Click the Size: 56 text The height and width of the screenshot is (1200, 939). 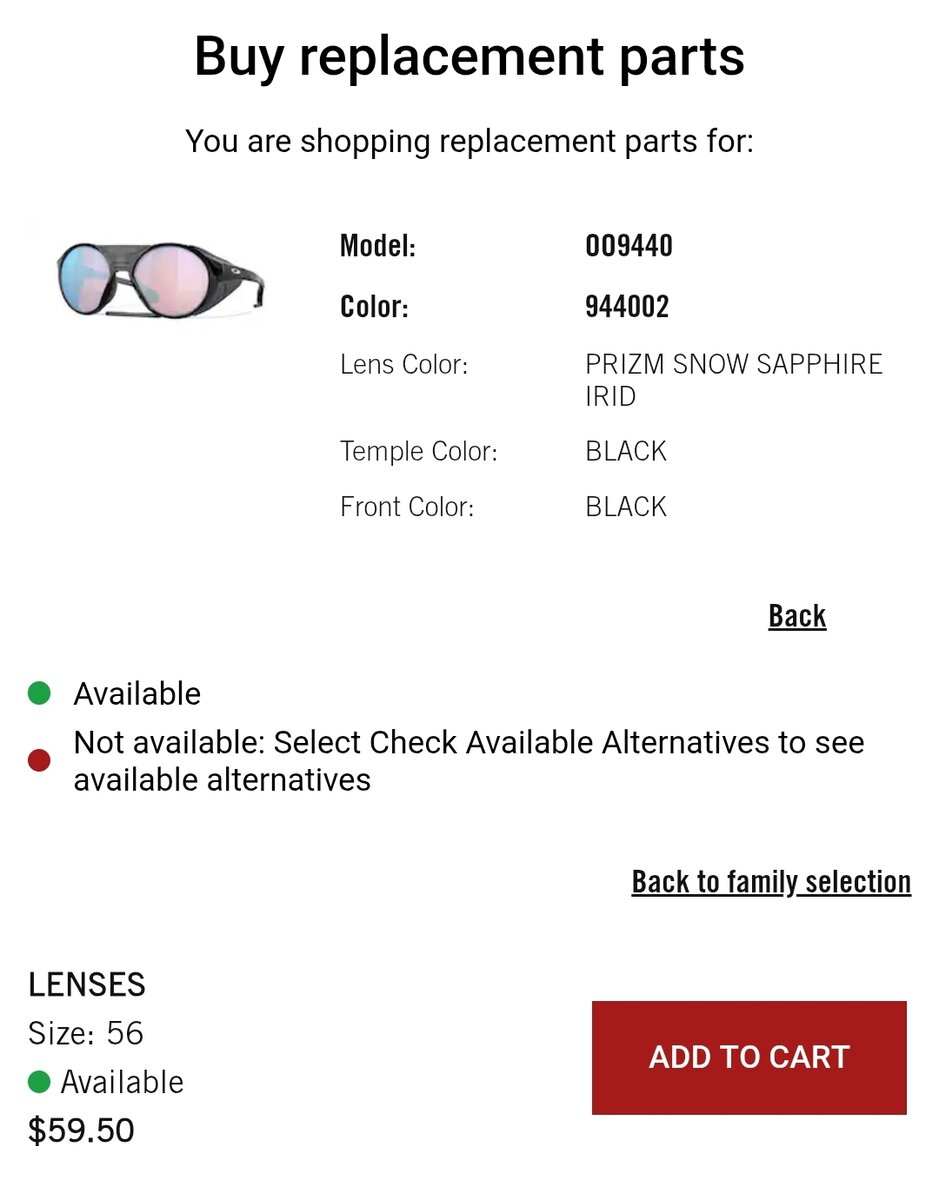click(86, 1033)
